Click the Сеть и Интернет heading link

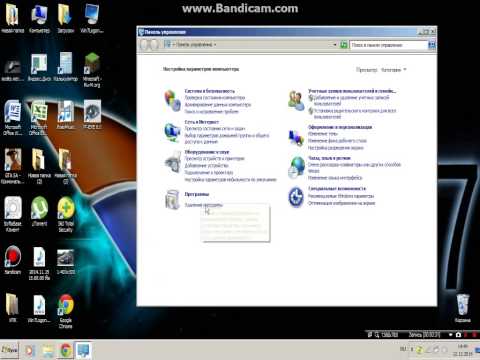[x=202, y=122]
